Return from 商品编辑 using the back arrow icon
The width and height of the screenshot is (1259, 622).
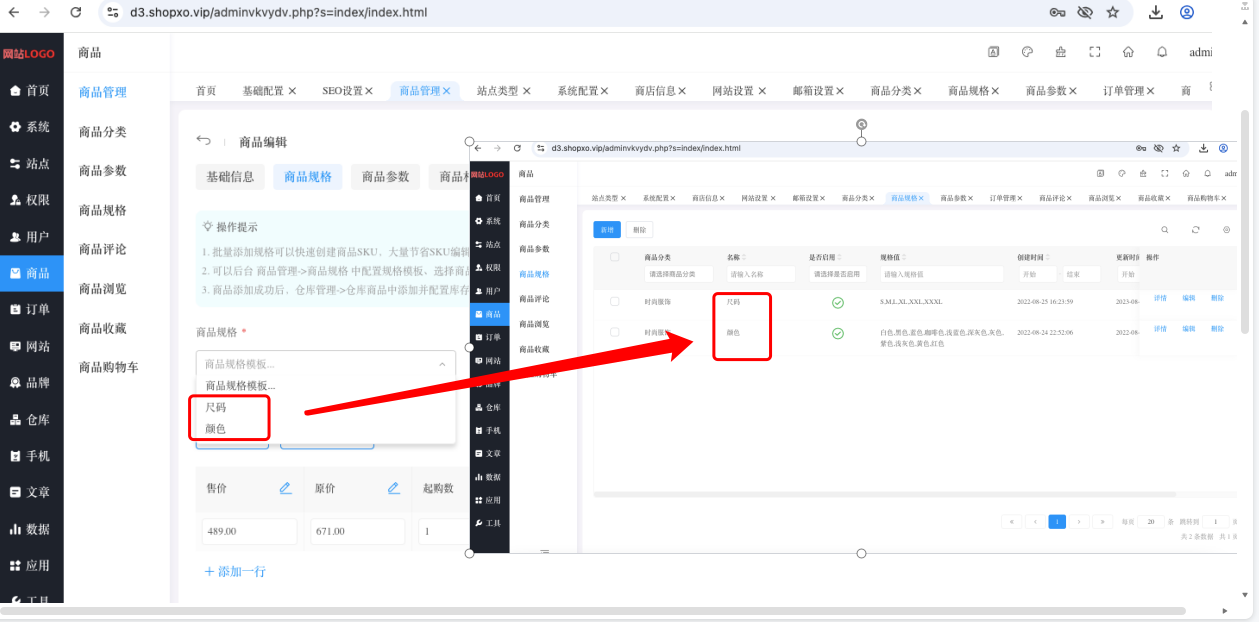coord(204,141)
